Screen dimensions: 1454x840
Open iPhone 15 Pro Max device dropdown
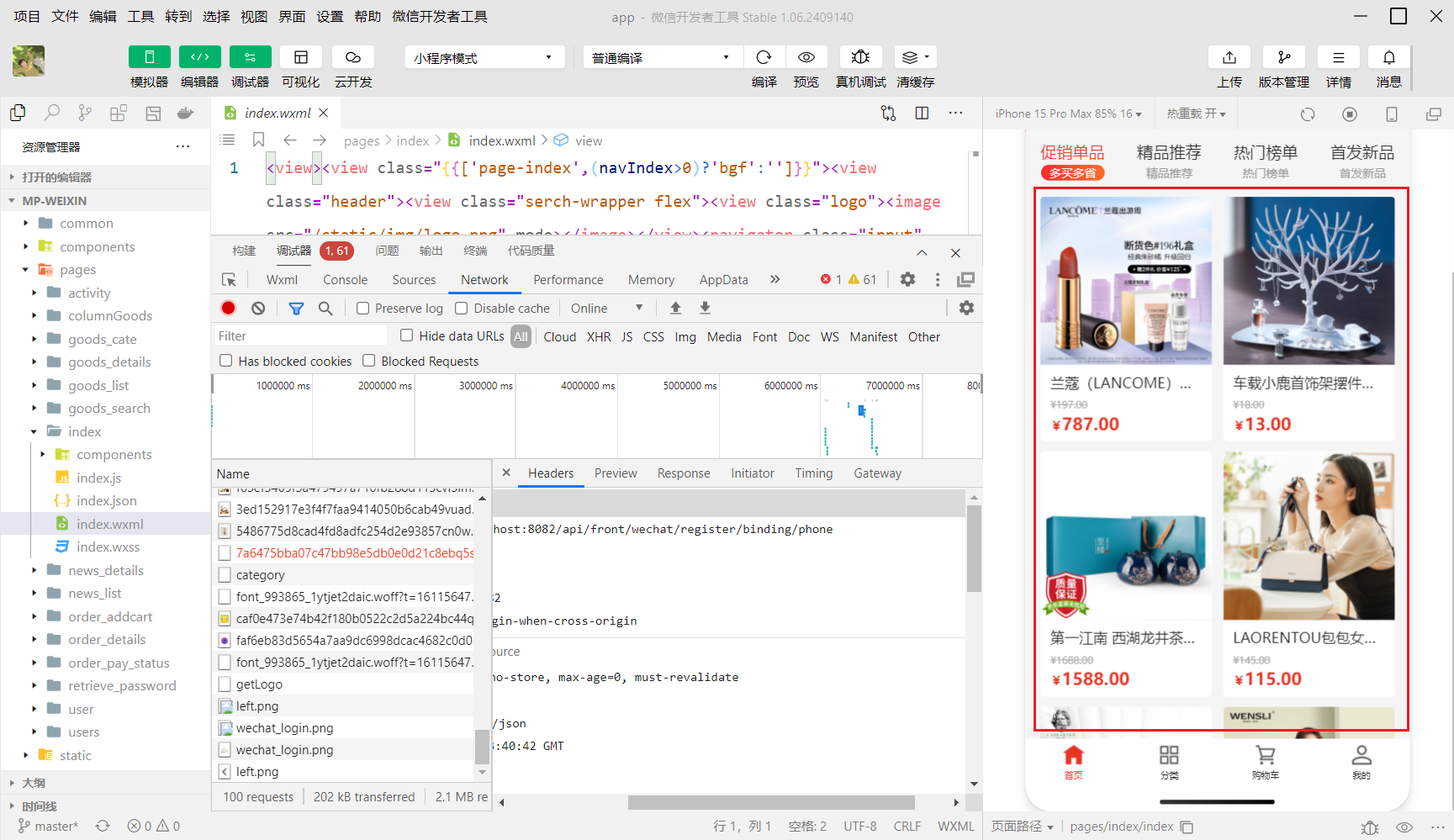(x=1068, y=114)
